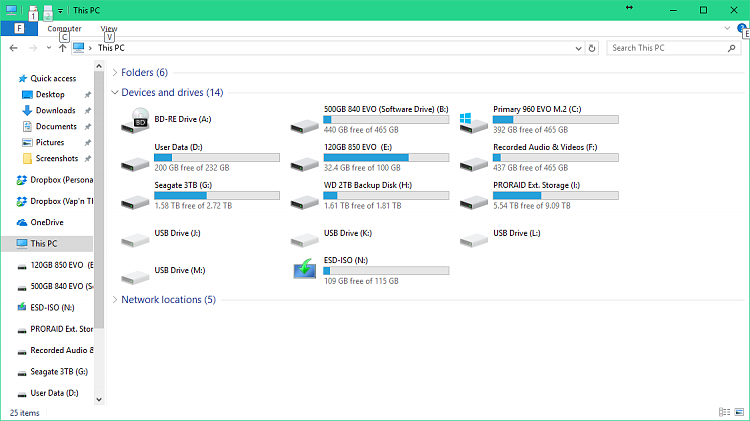Click the Search This PC field
Screen dimensions: 750x421
tap(673, 48)
